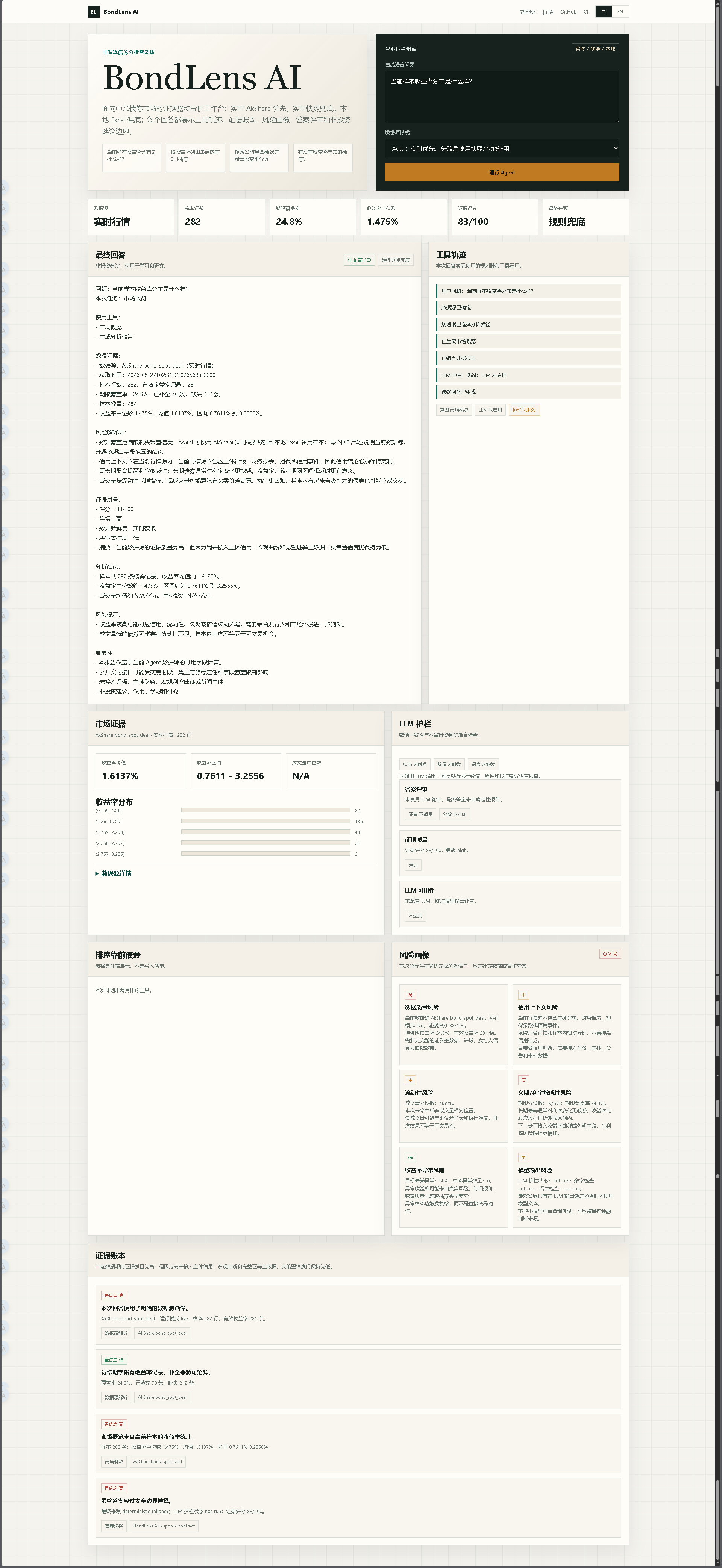Click the 语言 未触发 chip

(483, 764)
